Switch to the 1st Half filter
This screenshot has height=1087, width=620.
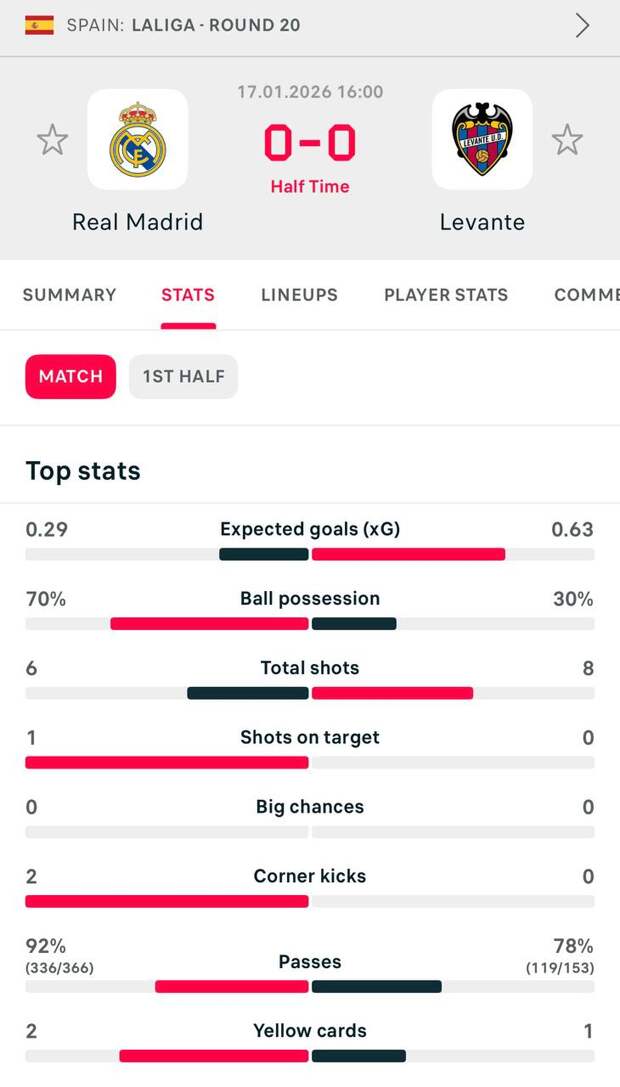[183, 377]
